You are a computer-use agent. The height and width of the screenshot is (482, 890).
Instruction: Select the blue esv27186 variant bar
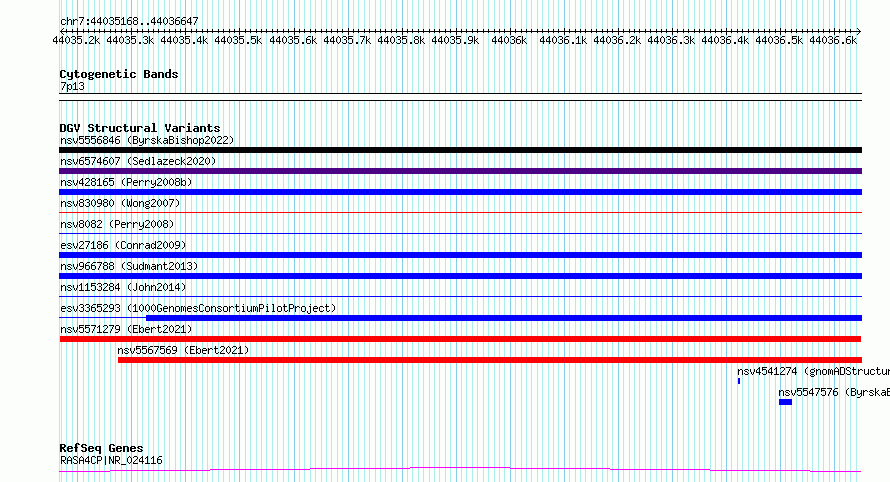pos(460,255)
